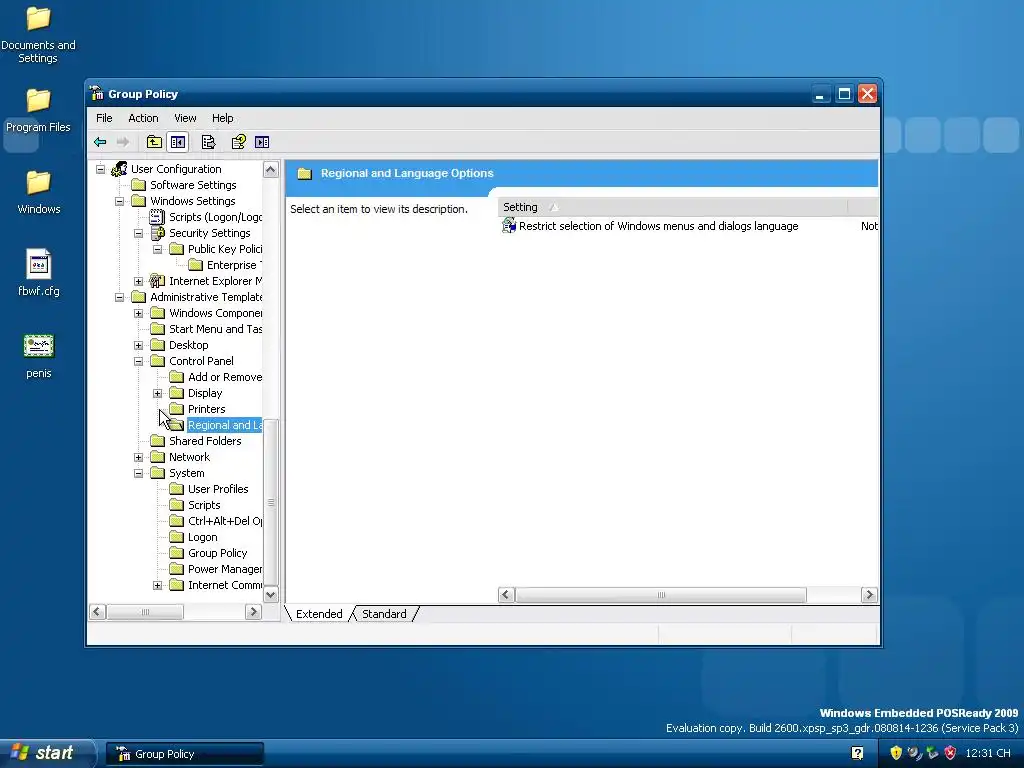Viewport: 1024px width, 768px height.
Task: Open the Help menu
Action: click(x=222, y=118)
